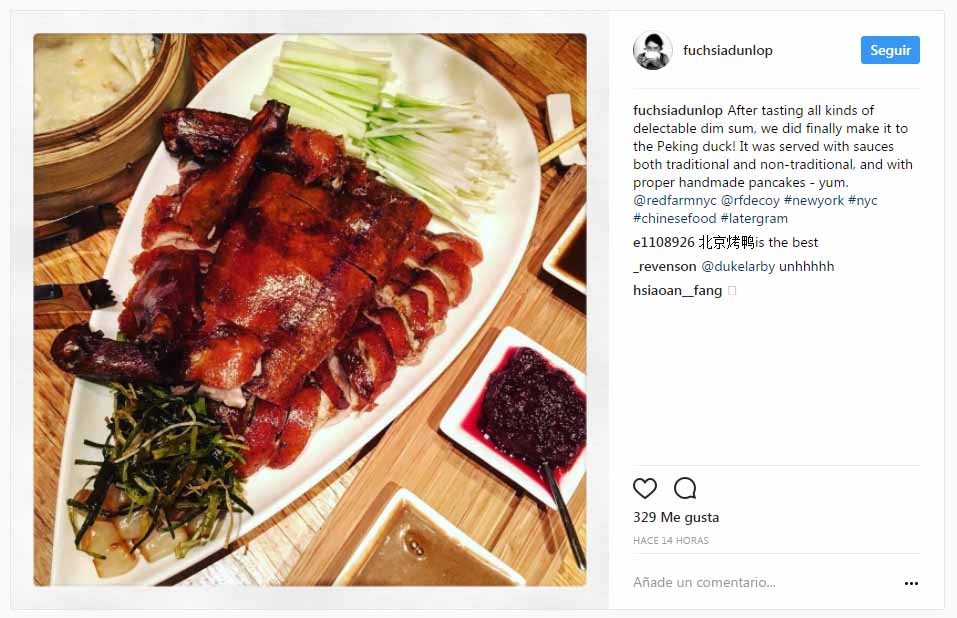
Task: Show the 329 Me gusta likes list
Action: click(x=676, y=517)
